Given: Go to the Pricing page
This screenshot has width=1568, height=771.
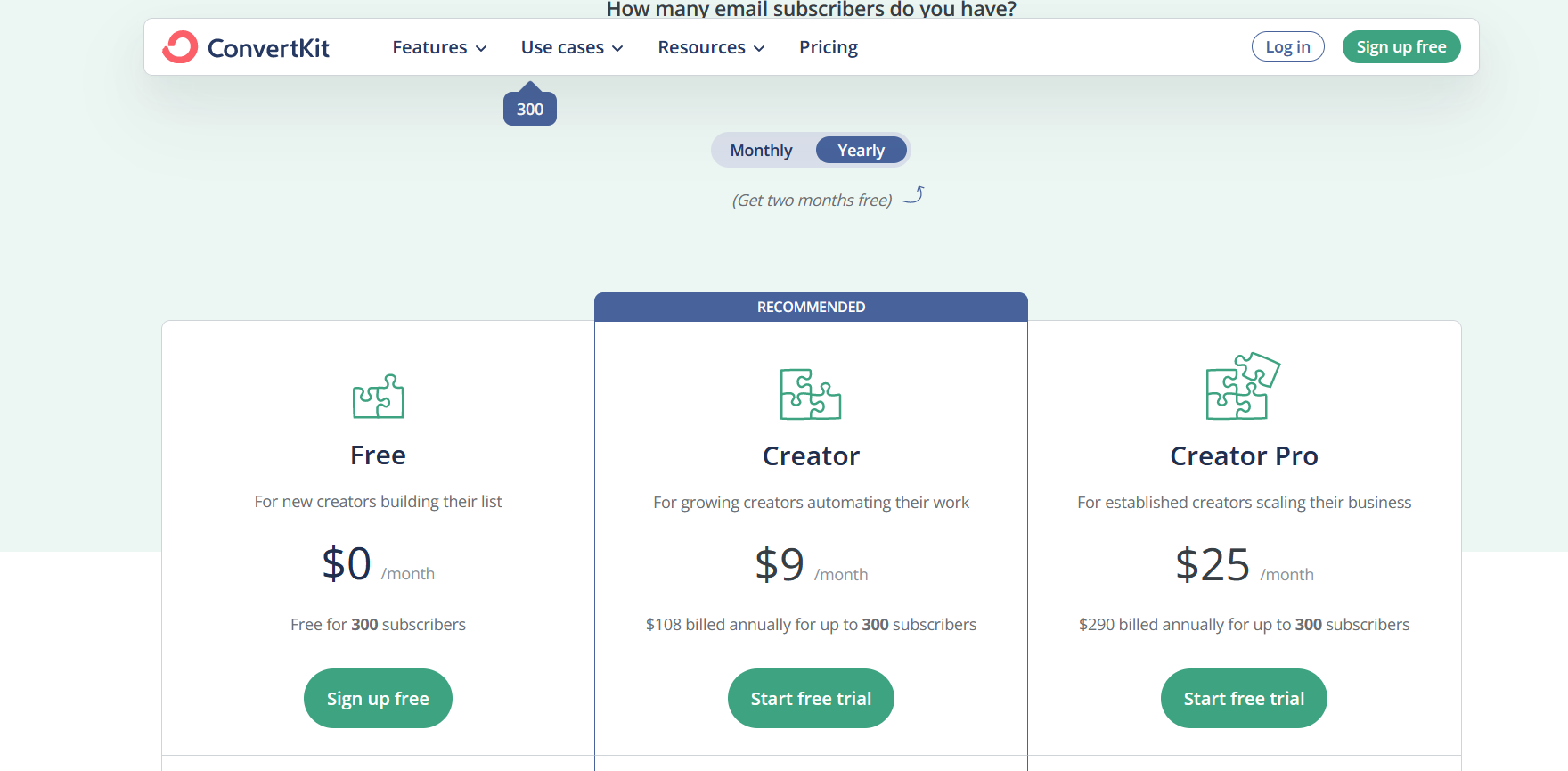Looking at the screenshot, I should click(x=829, y=47).
